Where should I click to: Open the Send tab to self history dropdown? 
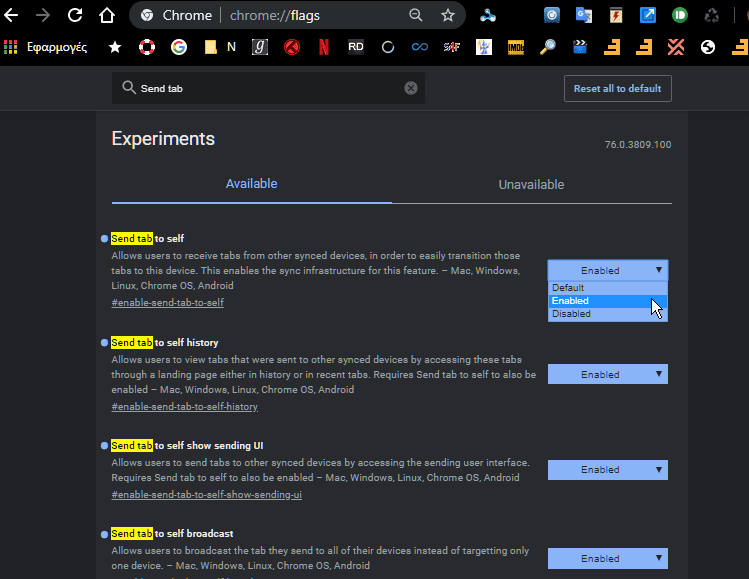[x=608, y=374]
